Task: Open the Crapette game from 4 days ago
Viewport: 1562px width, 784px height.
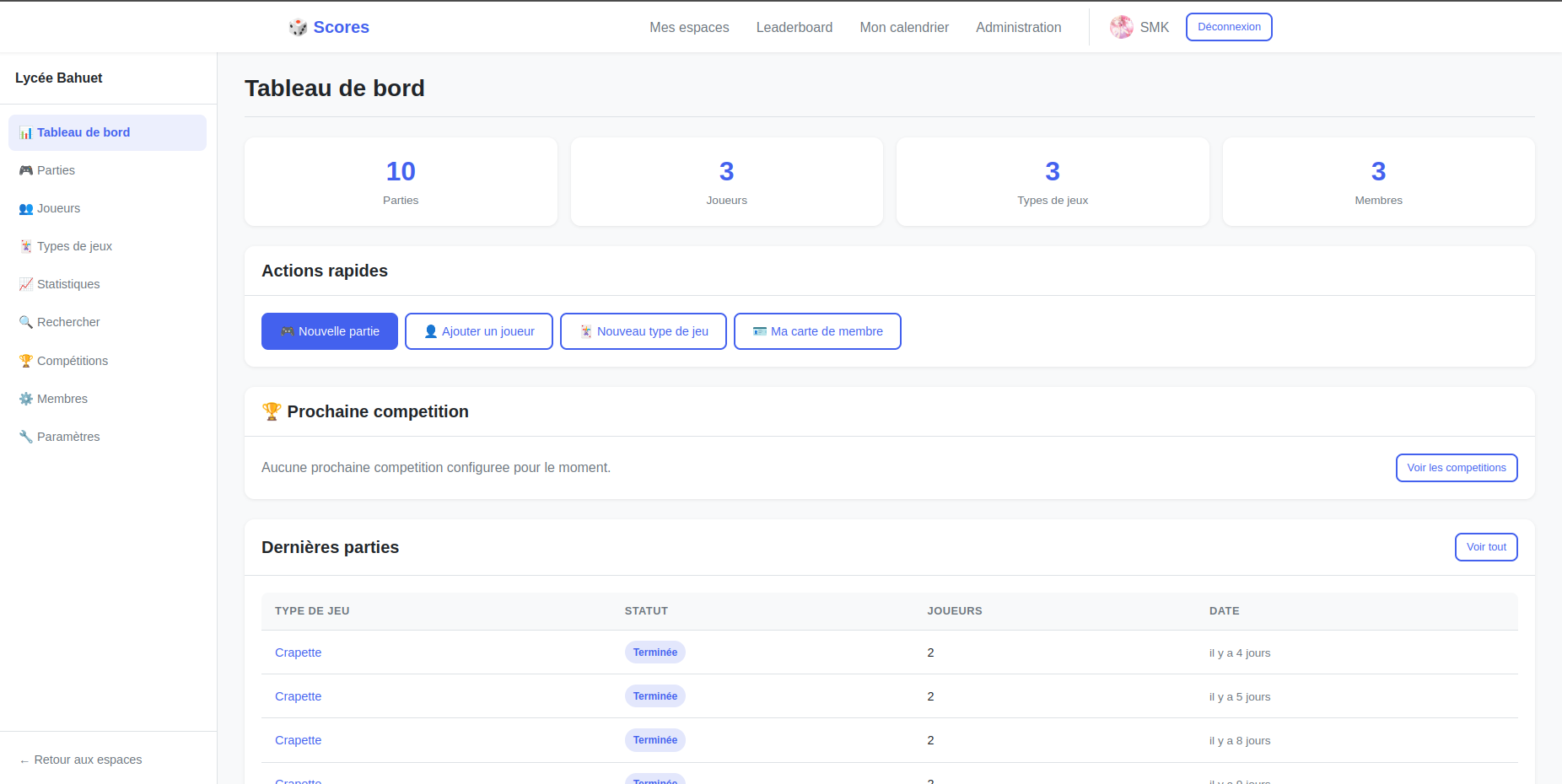Action: pyautogui.click(x=298, y=652)
